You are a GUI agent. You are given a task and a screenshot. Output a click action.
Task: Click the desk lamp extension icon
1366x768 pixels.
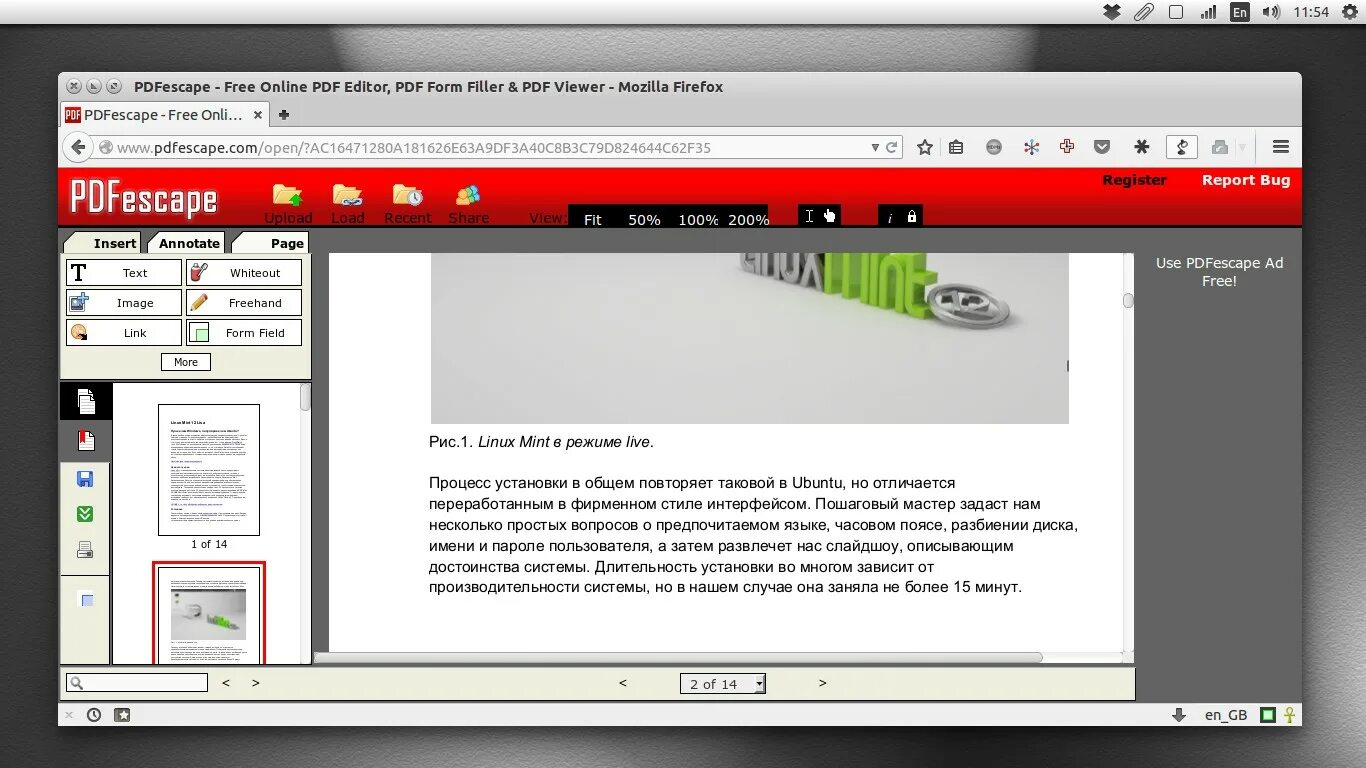(1182, 147)
